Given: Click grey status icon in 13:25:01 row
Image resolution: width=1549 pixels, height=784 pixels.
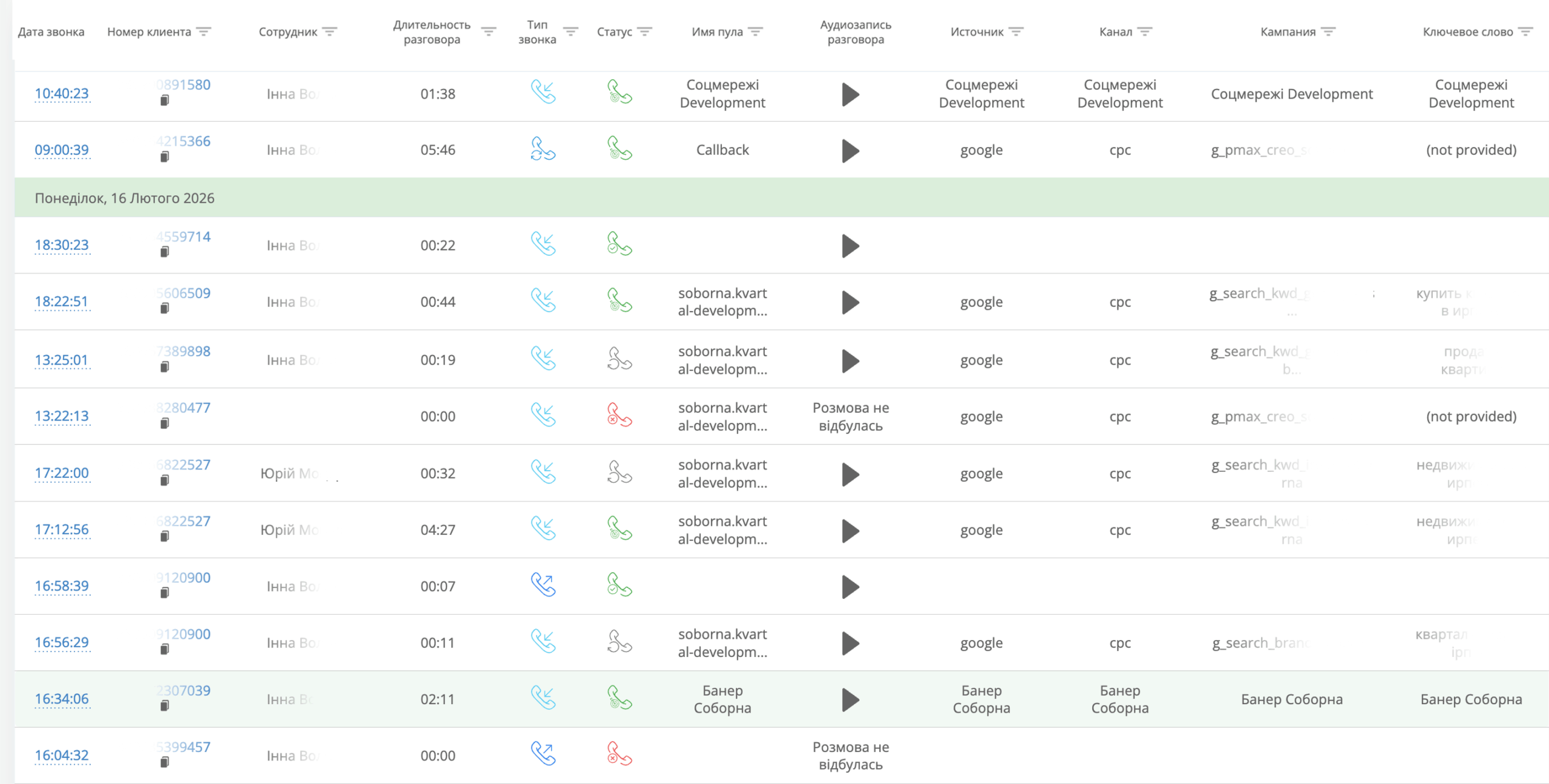Looking at the screenshot, I should (619, 359).
